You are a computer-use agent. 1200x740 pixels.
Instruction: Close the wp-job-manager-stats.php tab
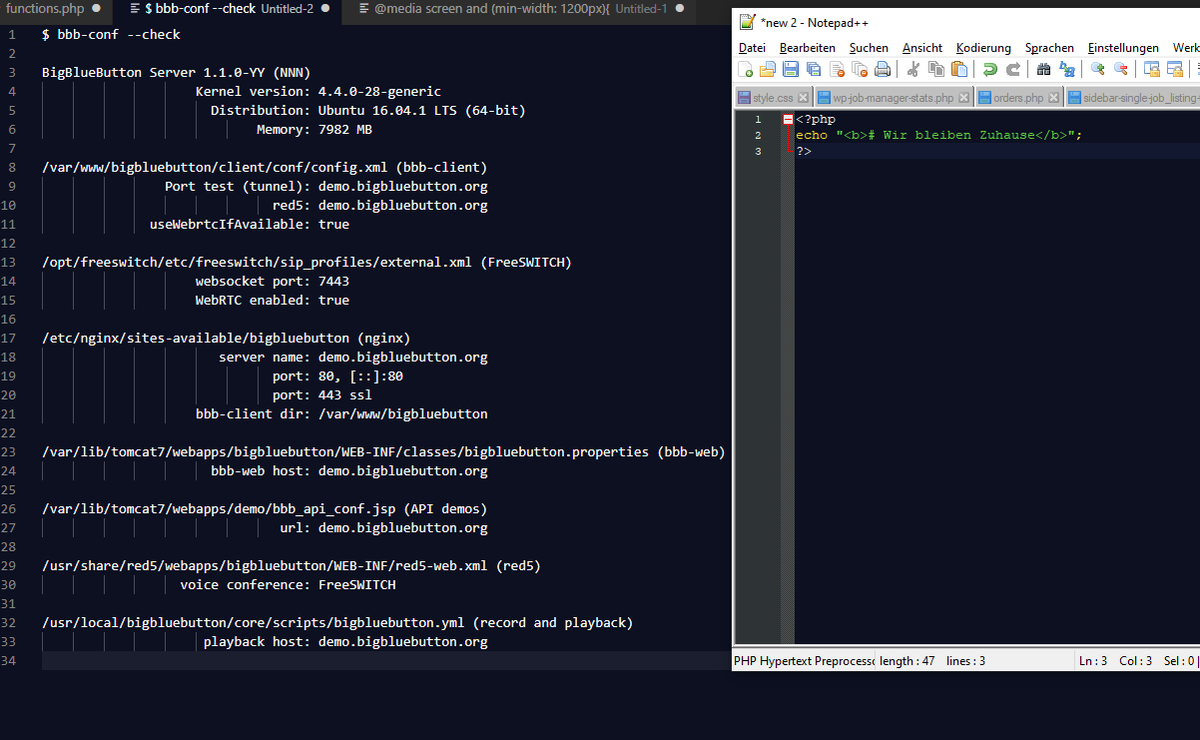[x=964, y=98]
